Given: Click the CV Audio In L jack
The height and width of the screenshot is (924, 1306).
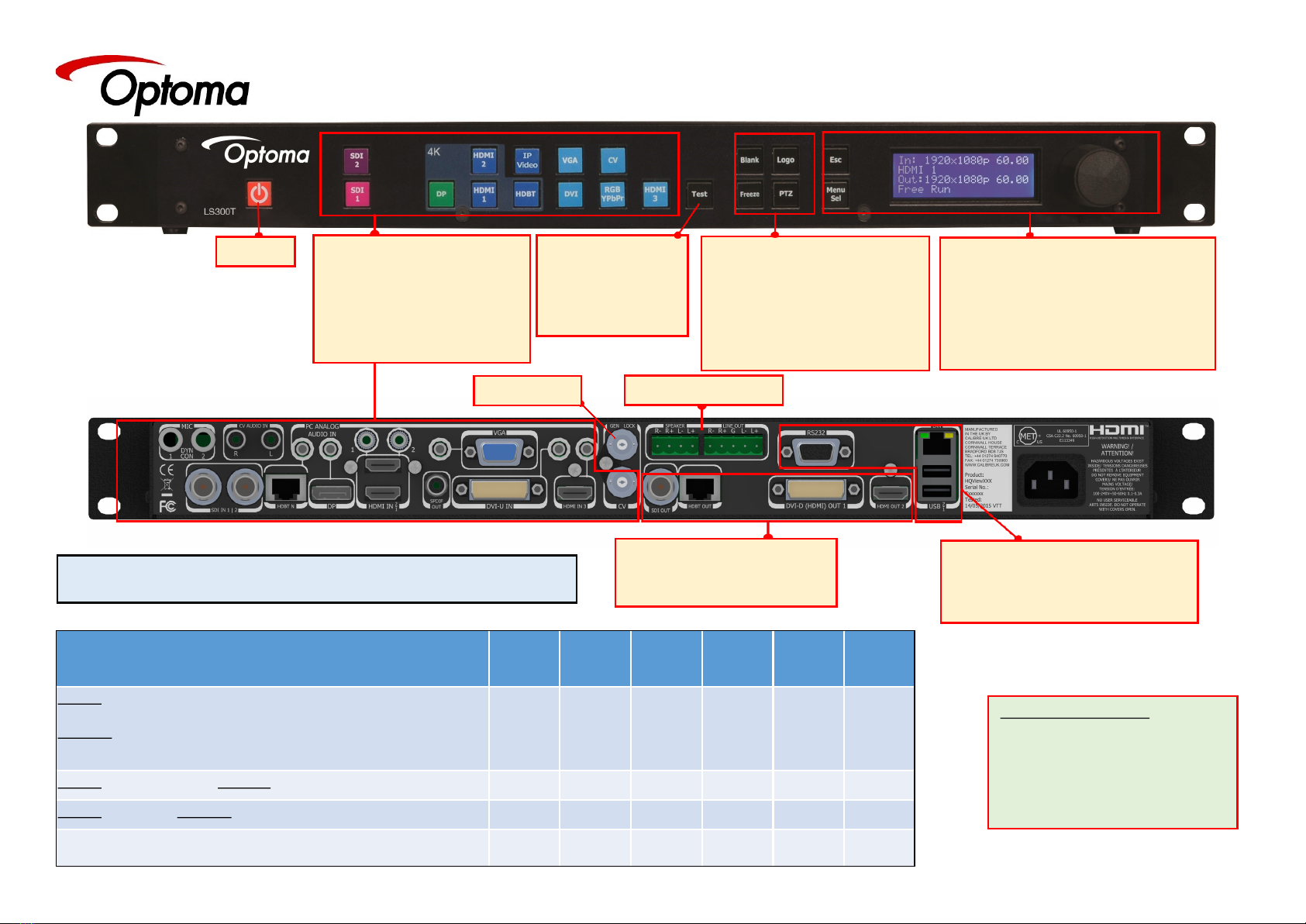Looking at the screenshot, I should click(271, 440).
